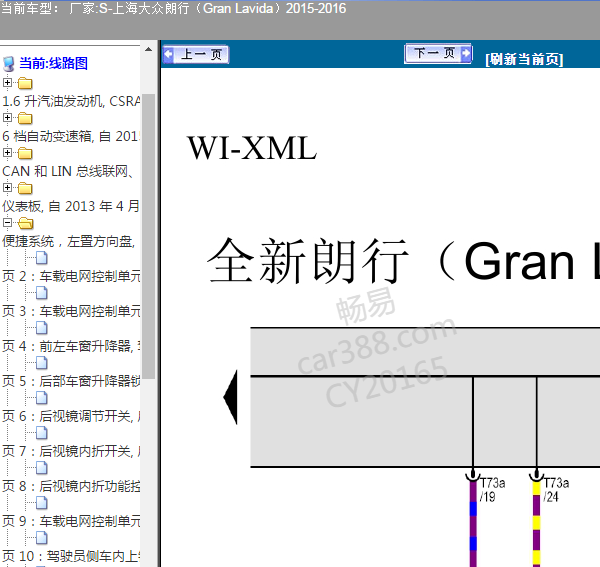This screenshot has height=567, width=600.
Task: Click the 刷新当前页 refresh link
Action: pyautogui.click(x=524, y=59)
